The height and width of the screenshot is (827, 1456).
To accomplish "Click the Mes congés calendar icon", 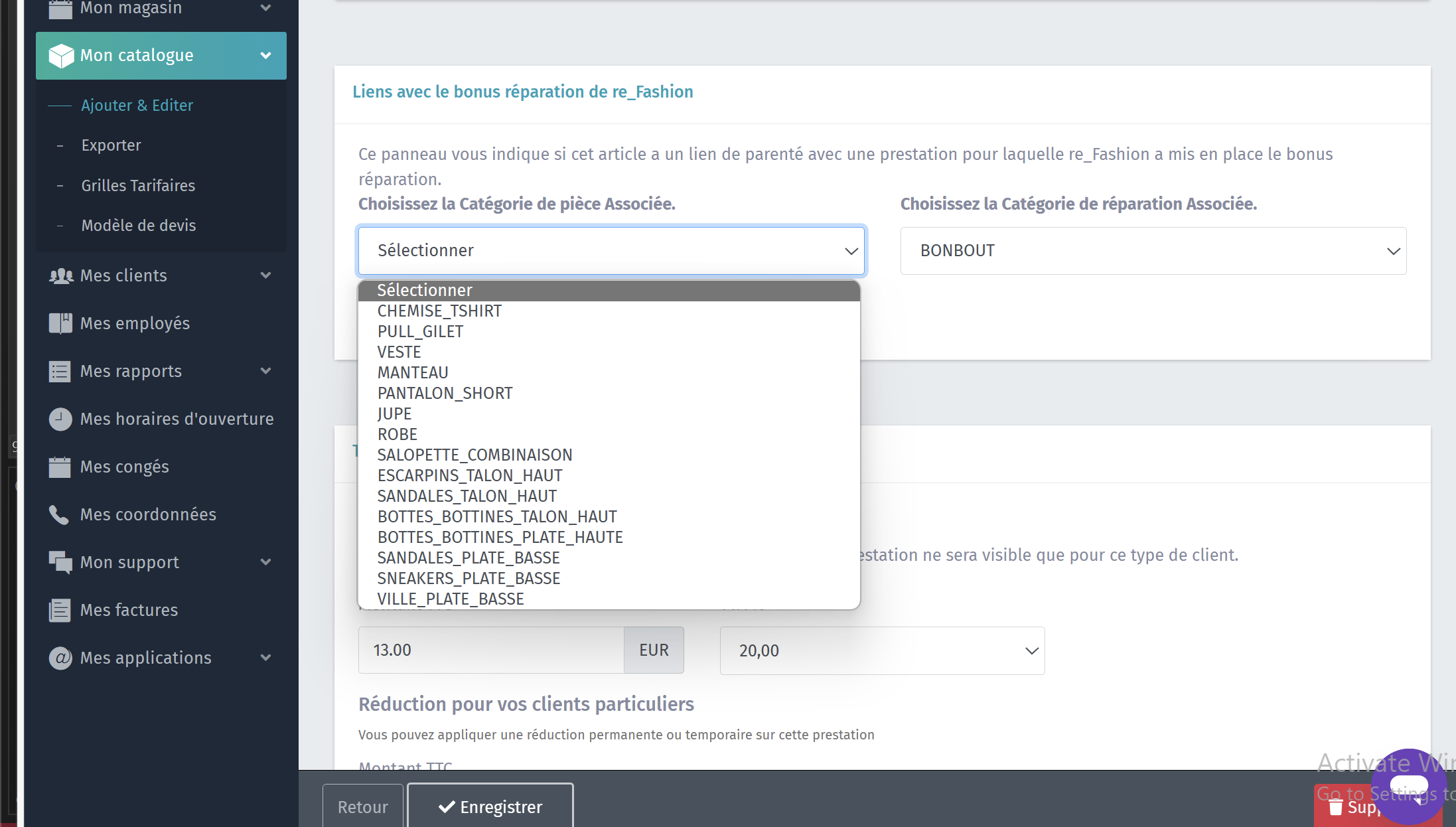I will 60,467.
